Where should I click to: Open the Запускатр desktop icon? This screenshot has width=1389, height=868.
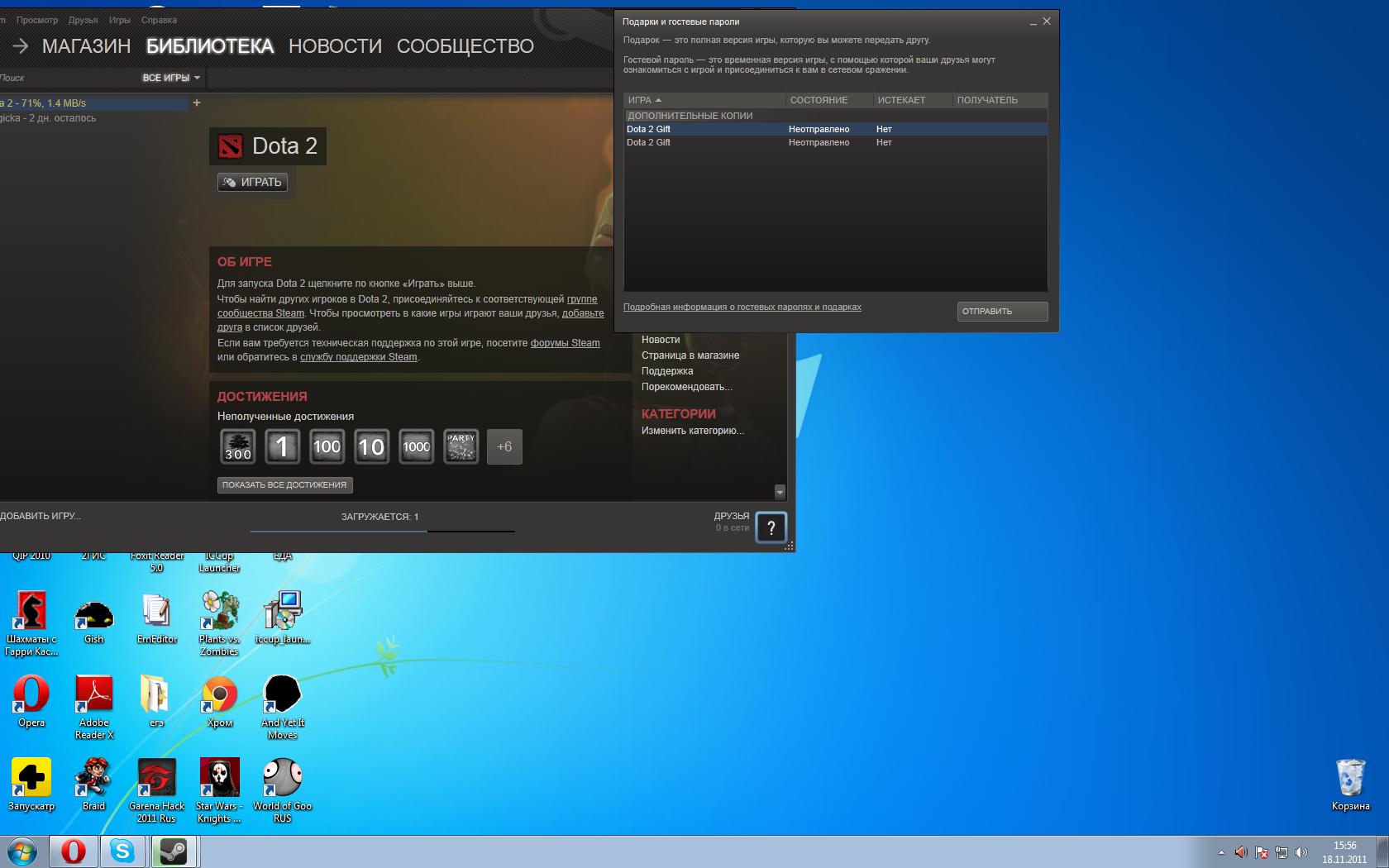(31, 785)
